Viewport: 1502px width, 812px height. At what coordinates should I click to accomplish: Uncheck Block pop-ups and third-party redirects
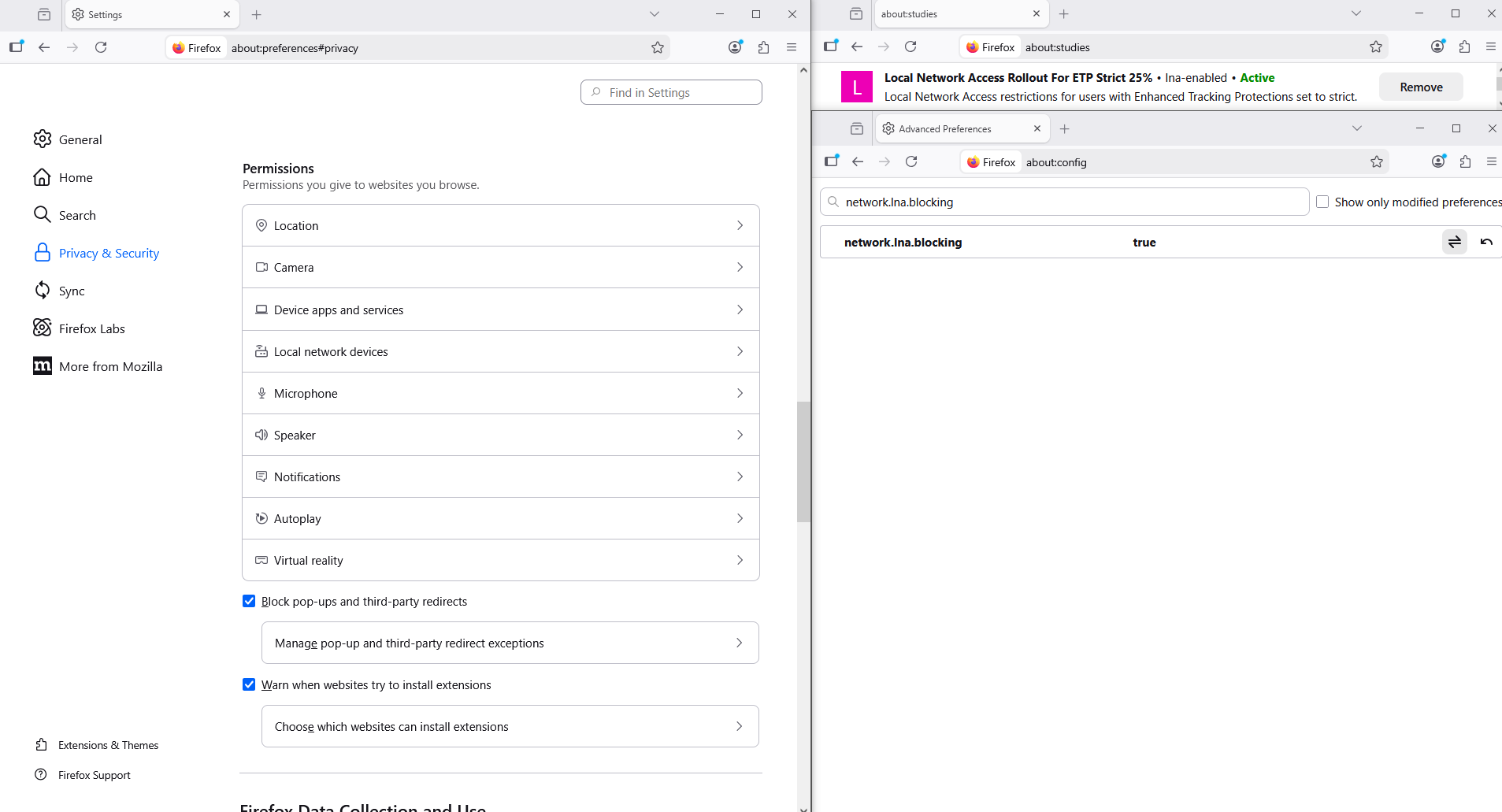(x=249, y=602)
